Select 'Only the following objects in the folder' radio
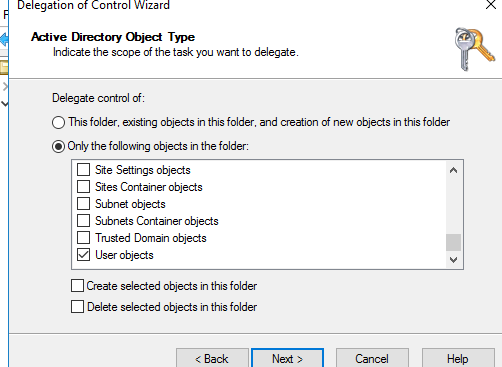Screen dimensions: 502x367 (x=58, y=146)
